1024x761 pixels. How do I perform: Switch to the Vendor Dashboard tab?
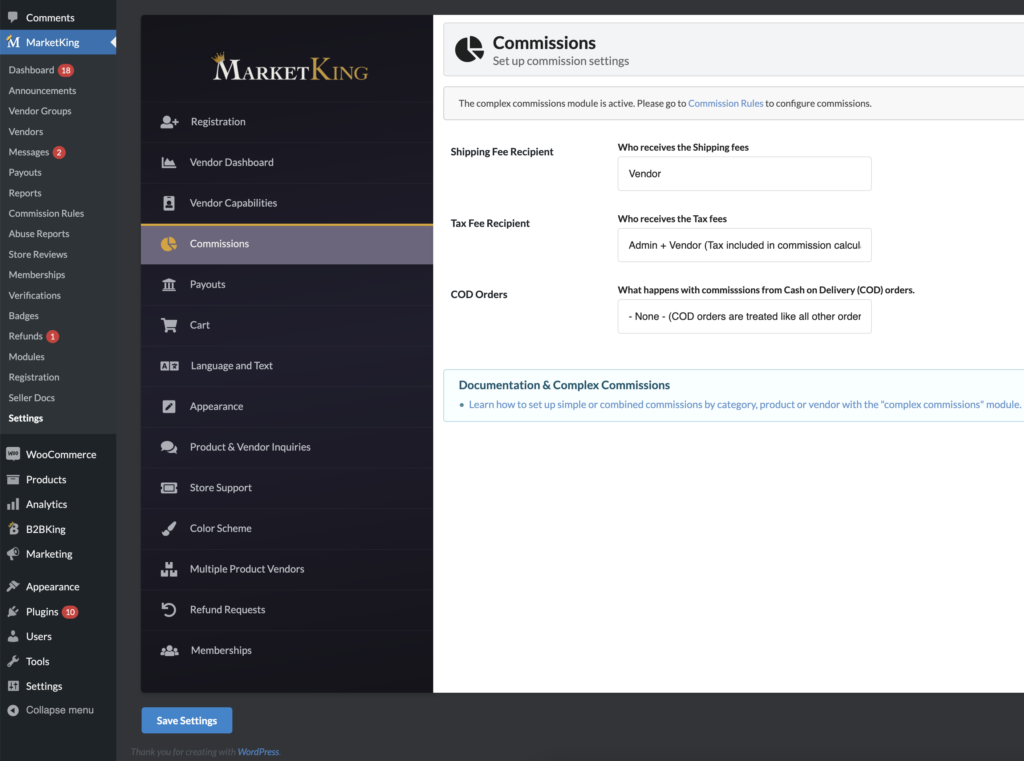tap(287, 162)
